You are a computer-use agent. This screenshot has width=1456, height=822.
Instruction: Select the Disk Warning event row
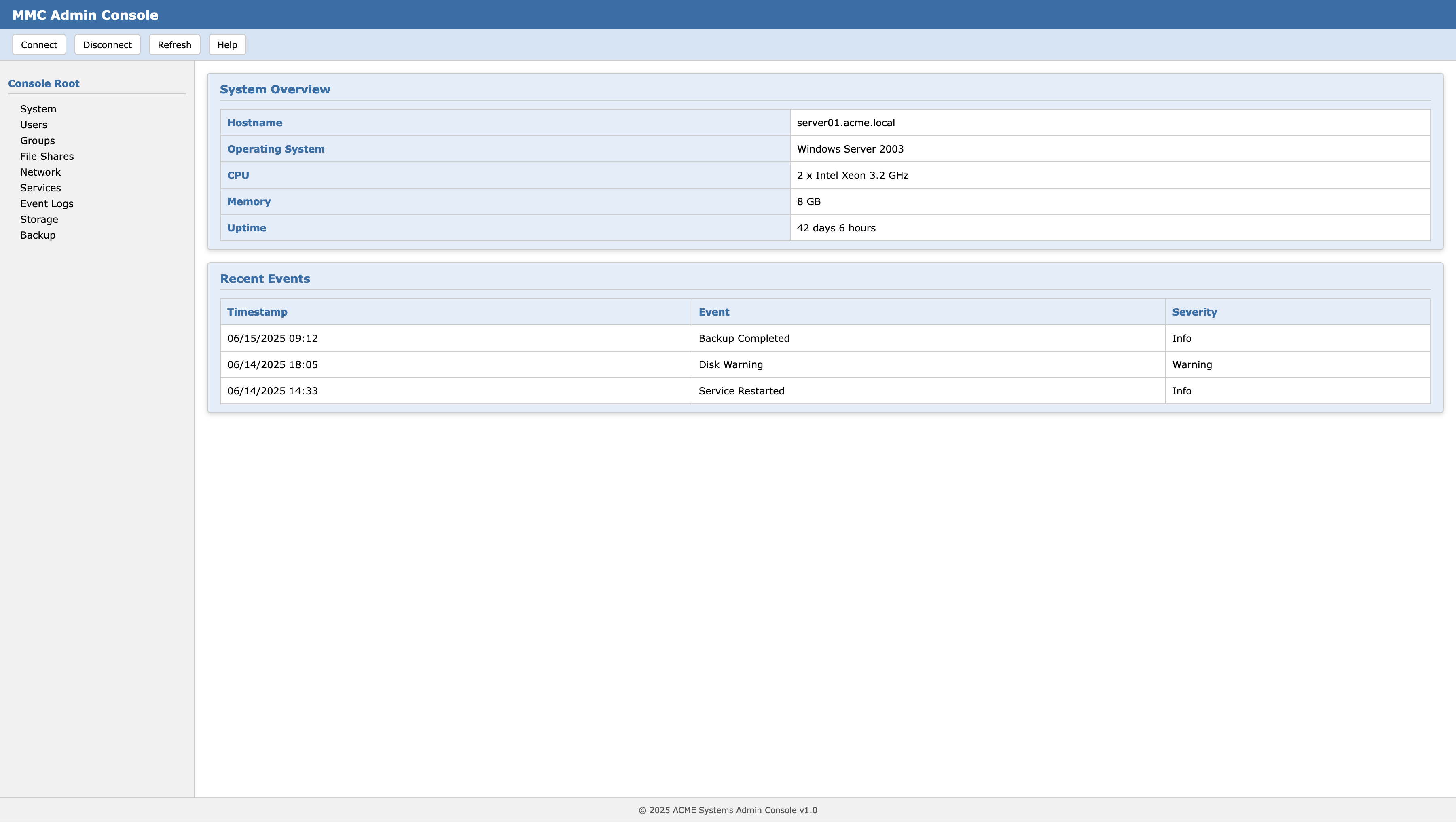[730, 364]
